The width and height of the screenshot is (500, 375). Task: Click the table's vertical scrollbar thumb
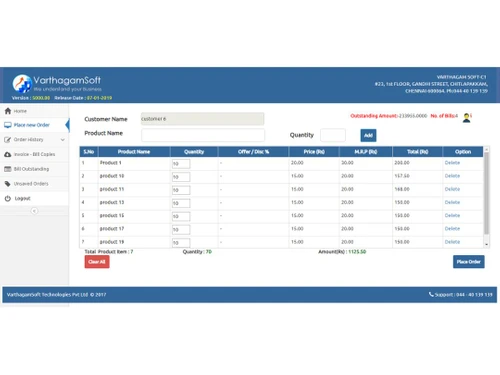pos(487,193)
